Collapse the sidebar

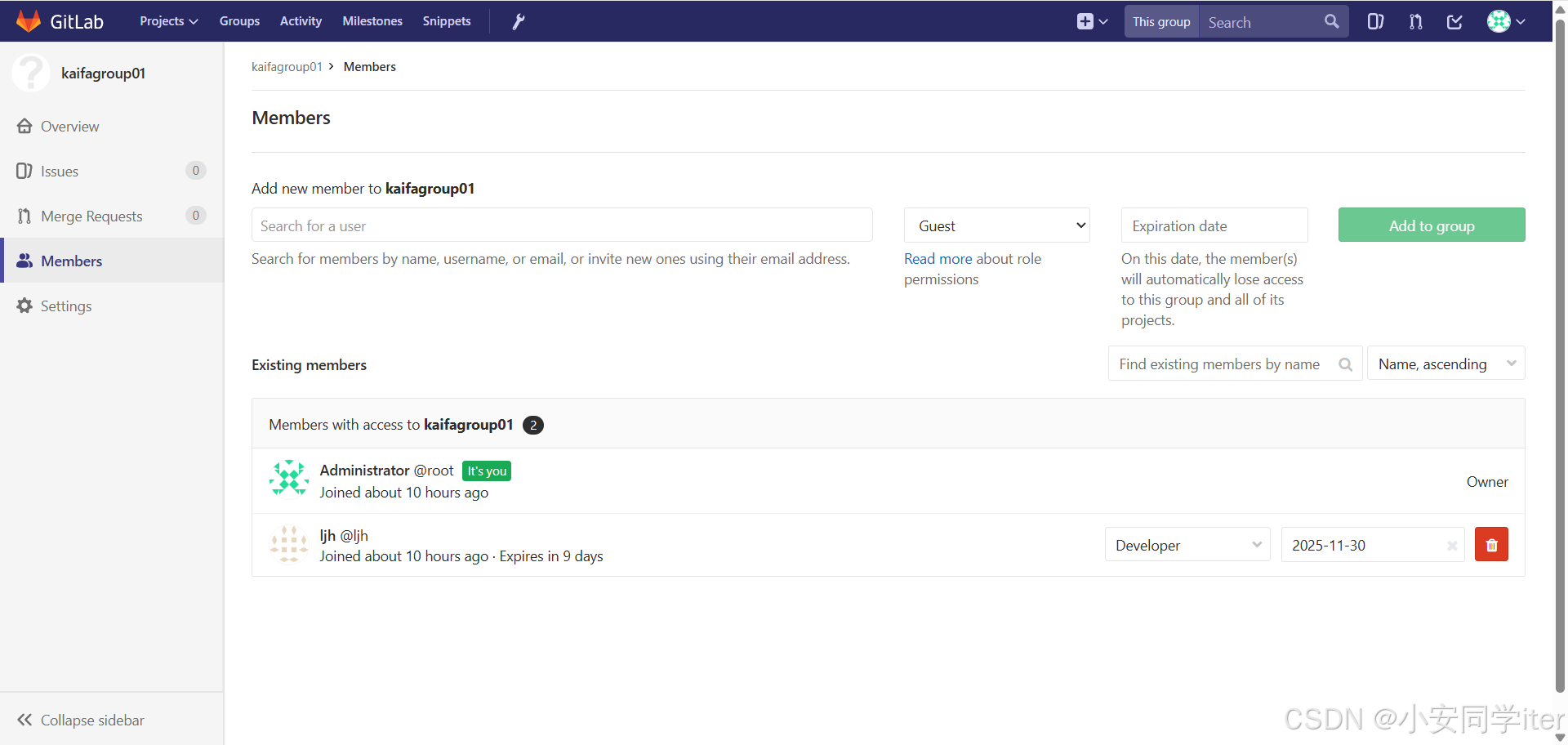(80, 720)
